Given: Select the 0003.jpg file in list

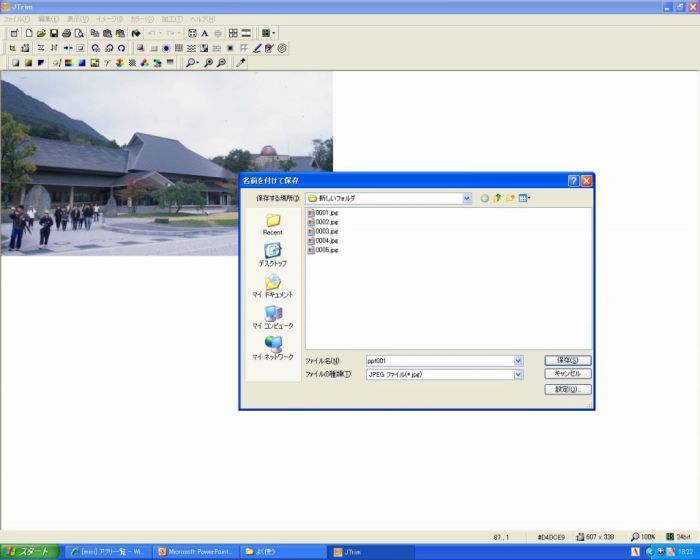Looking at the screenshot, I should point(325,231).
